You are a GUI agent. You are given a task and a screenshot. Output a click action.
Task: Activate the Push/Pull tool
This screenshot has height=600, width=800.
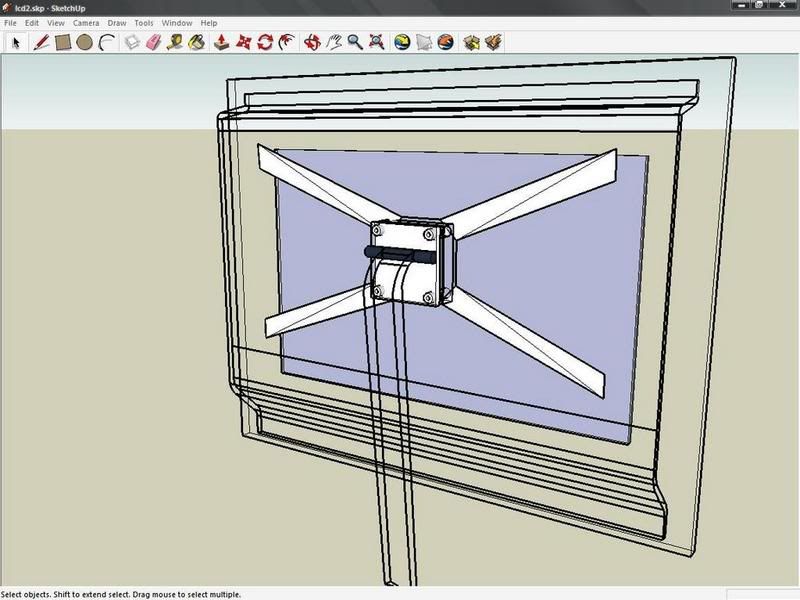coord(222,42)
